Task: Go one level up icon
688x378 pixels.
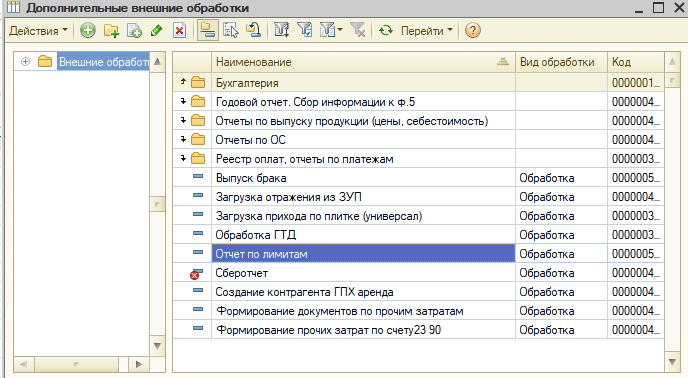Action: [x=253, y=31]
